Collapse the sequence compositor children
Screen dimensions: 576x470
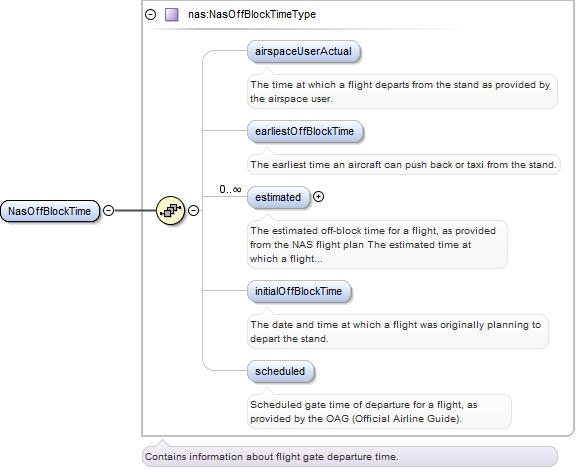194,210
